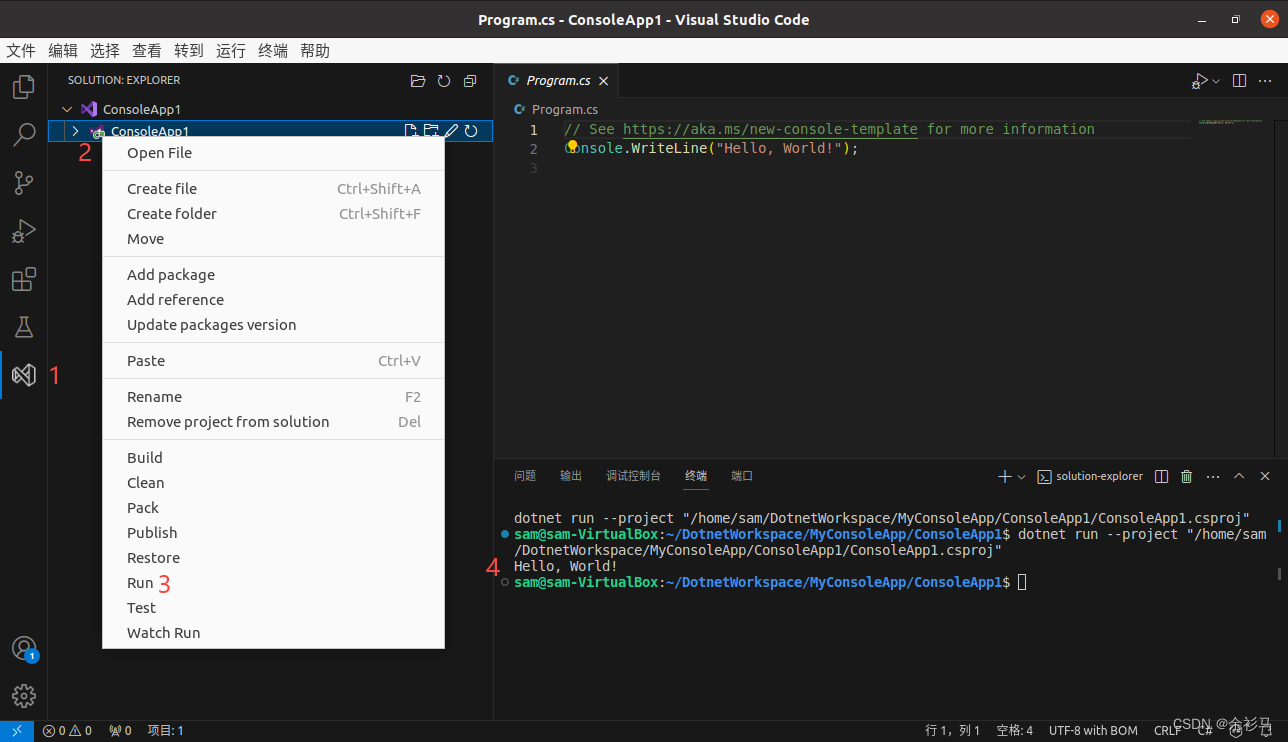Choose Create folder in context menu
This screenshot has width=1288, height=742.
click(273, 214)
